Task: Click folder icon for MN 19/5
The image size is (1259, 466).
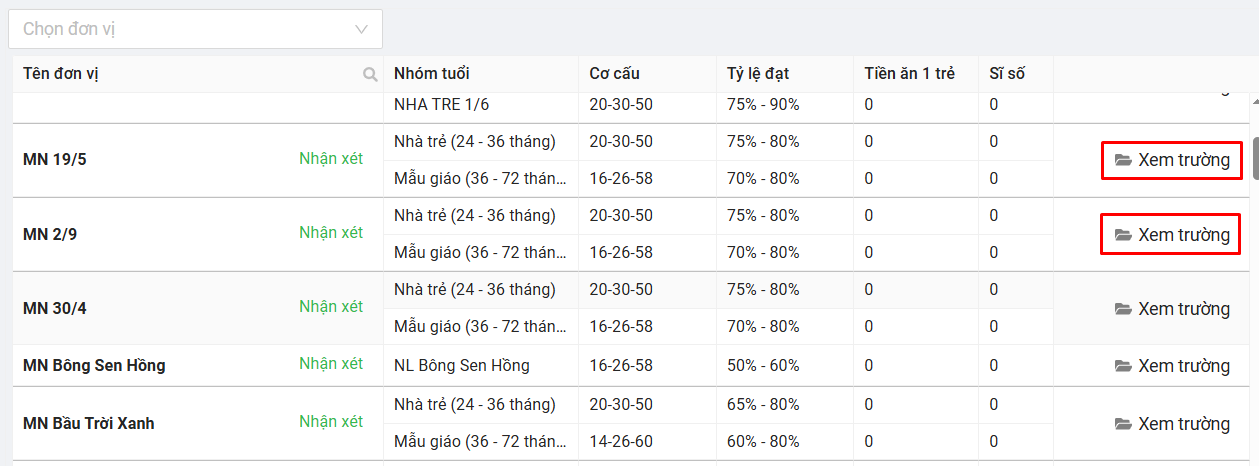Action: [1123, 160]
